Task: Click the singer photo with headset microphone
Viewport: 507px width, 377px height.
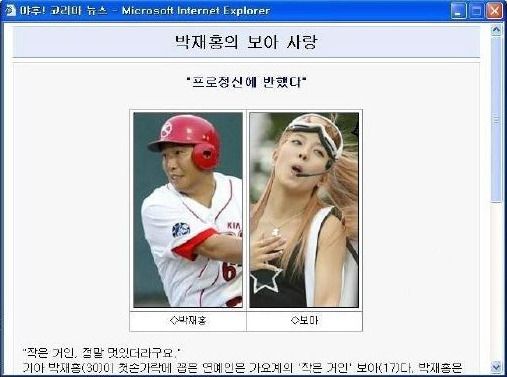Action: 304,210
